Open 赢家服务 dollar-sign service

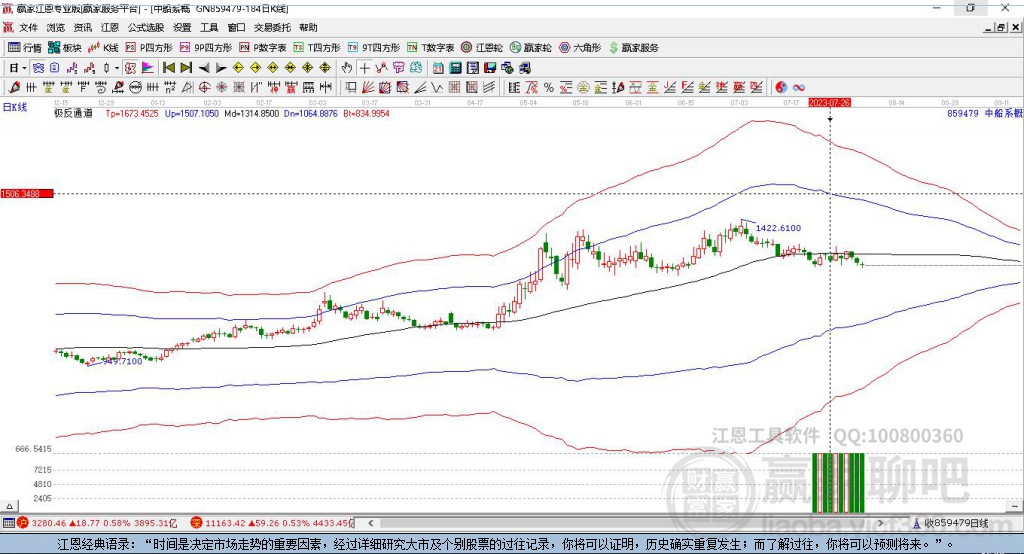click(x=633, y=48)
